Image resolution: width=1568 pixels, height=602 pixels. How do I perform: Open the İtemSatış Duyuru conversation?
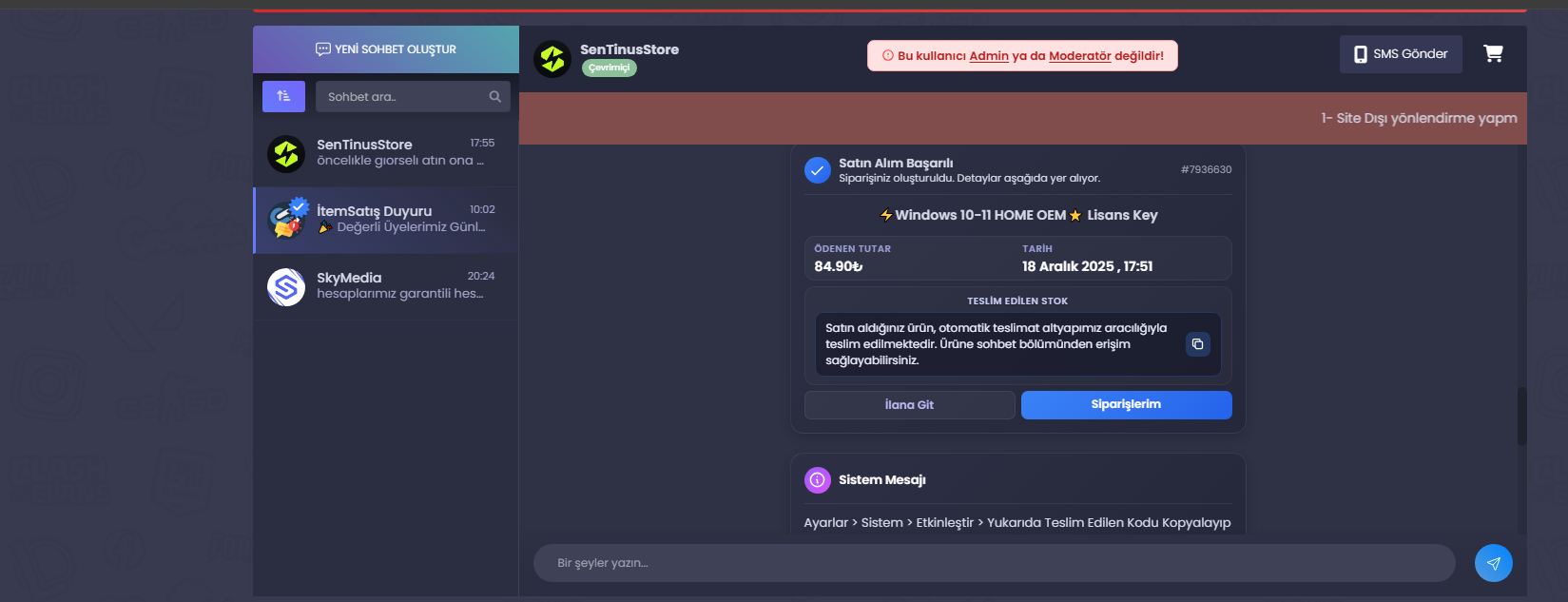pyautogui.click(x=386, y=220)
